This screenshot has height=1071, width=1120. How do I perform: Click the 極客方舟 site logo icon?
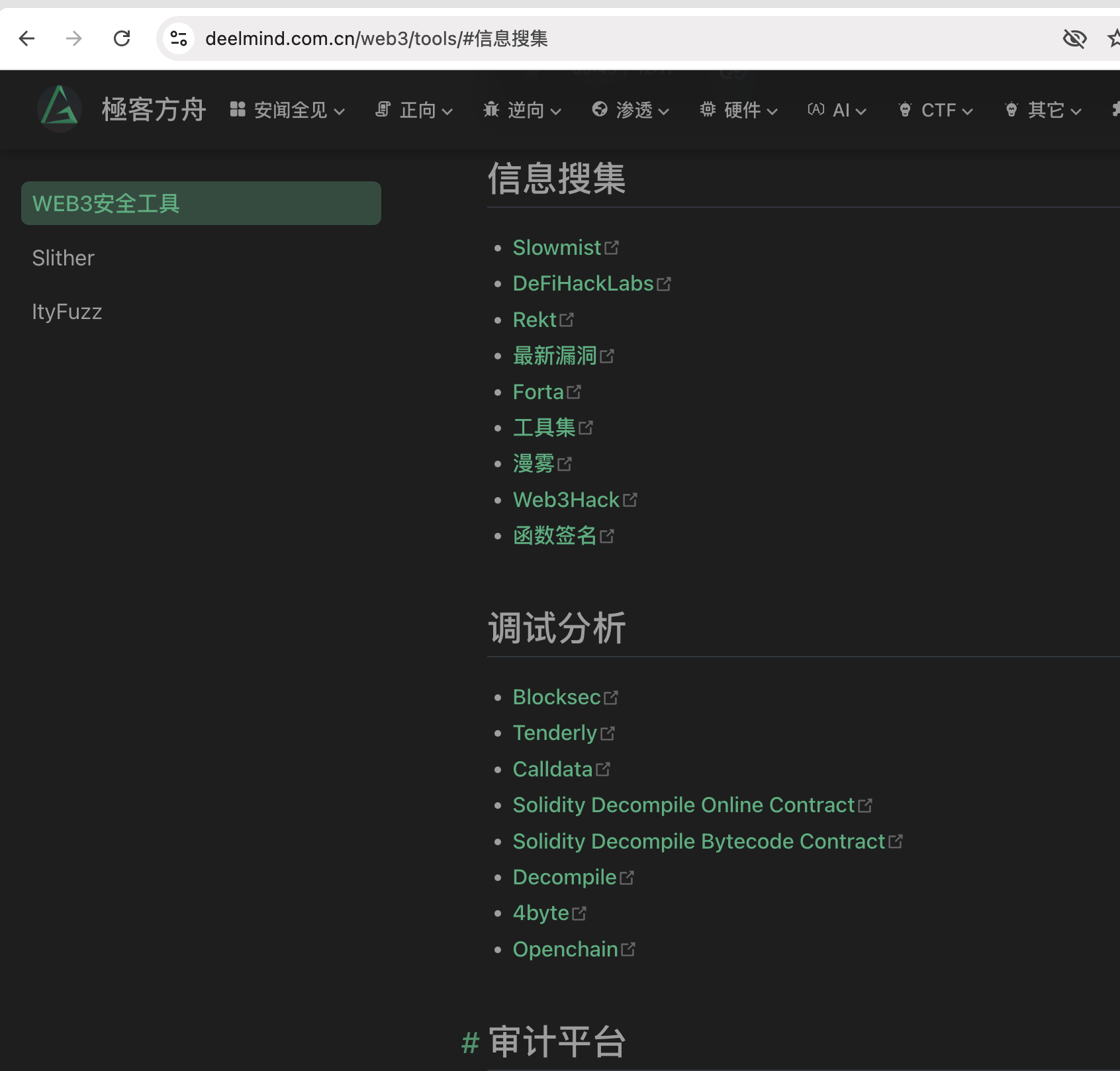coord(60,109)
